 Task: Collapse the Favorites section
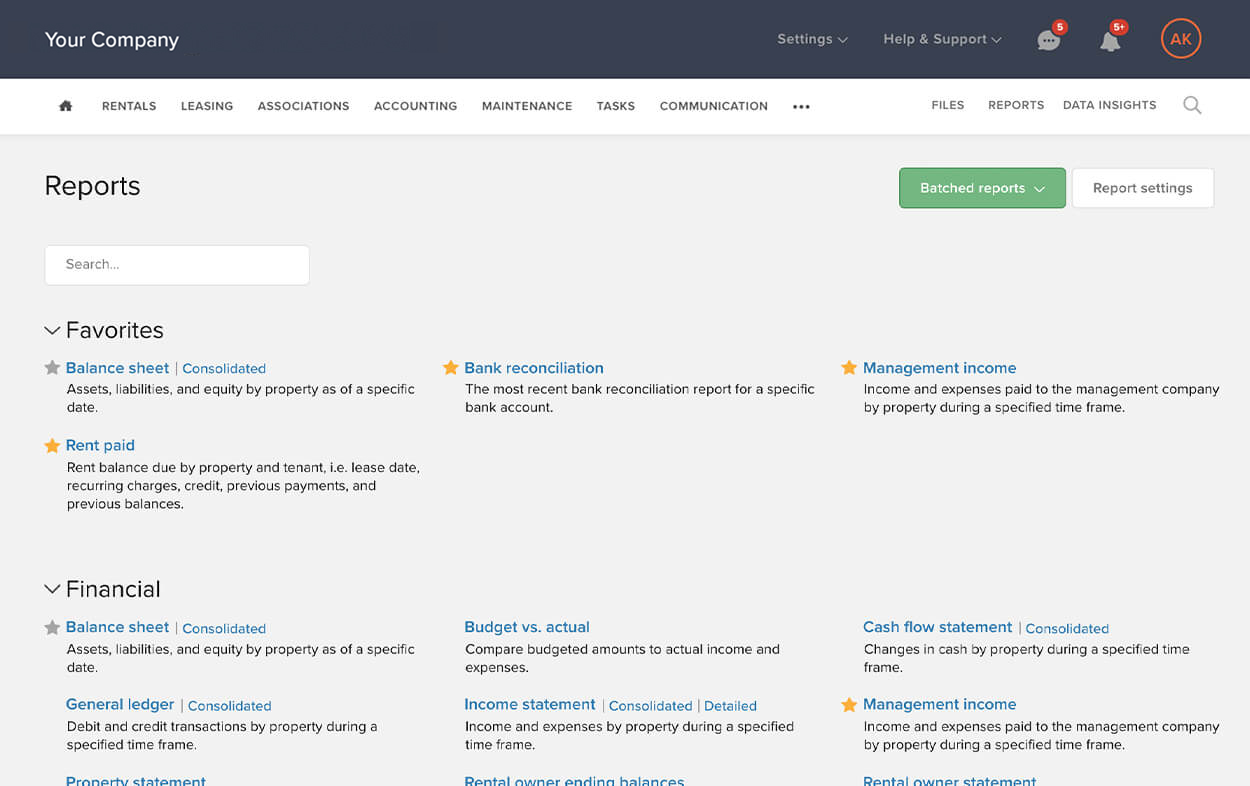[52, 331]
